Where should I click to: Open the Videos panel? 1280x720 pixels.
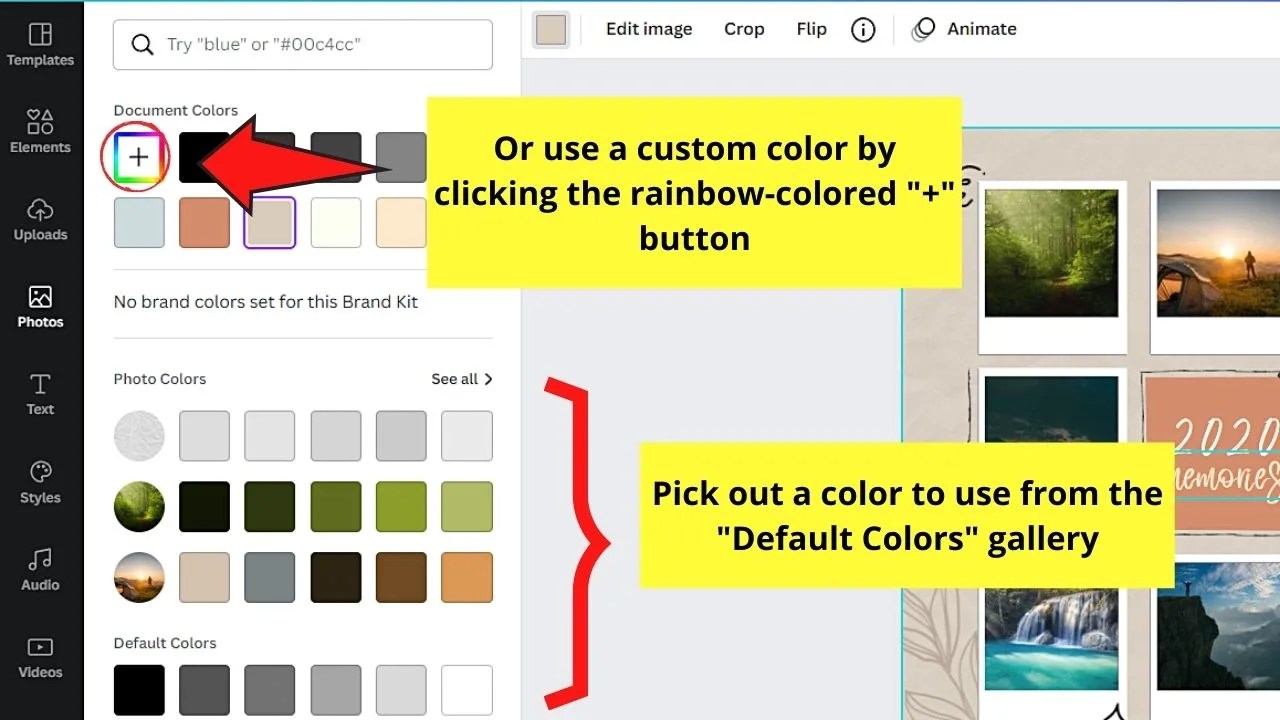40,657
